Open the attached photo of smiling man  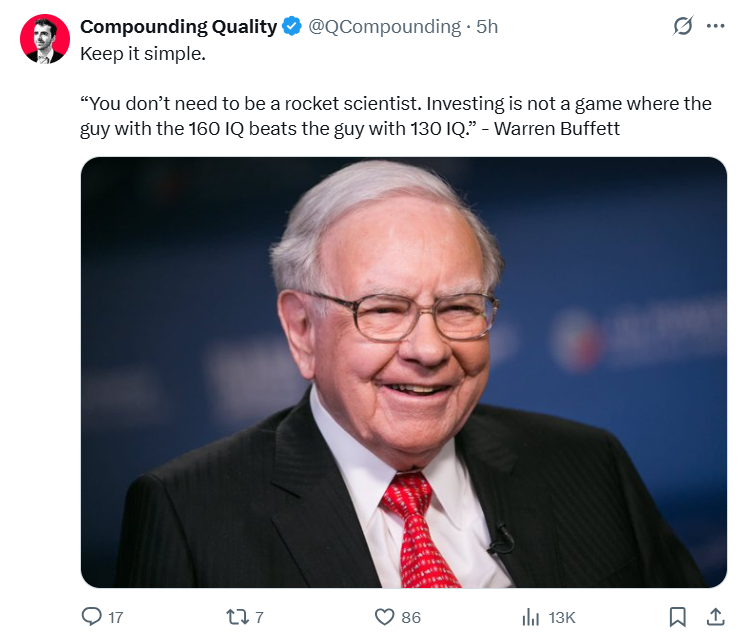click(404, 372)
